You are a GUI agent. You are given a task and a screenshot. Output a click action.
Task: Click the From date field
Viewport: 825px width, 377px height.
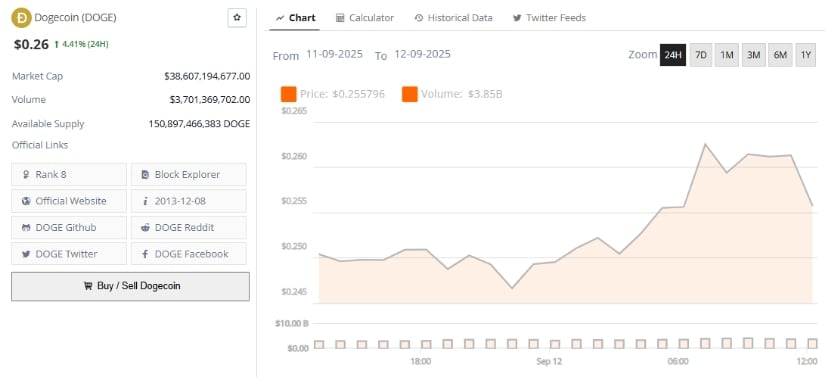pos(335,54)
